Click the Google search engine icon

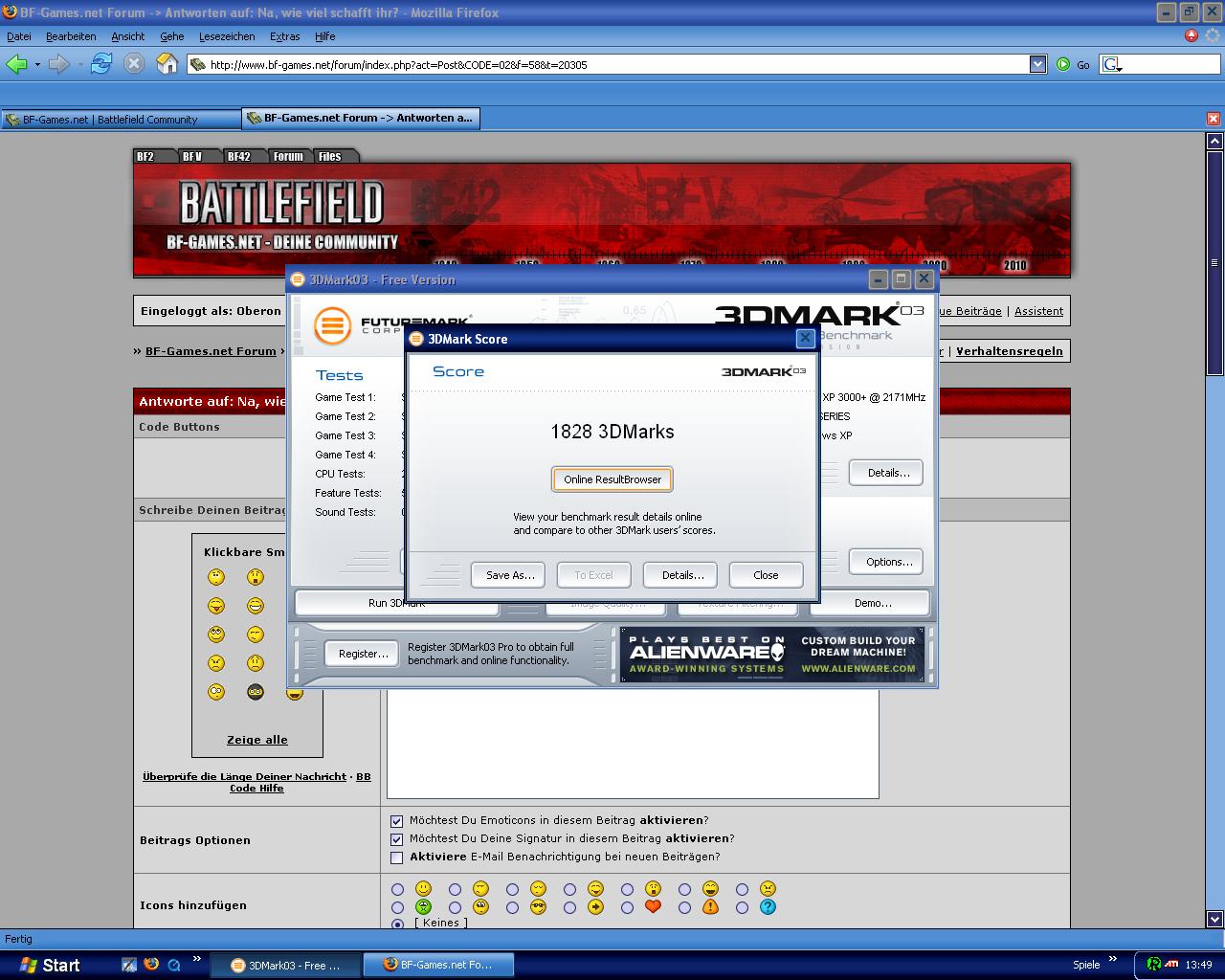pyautogui.click(x=1111, y=64)
